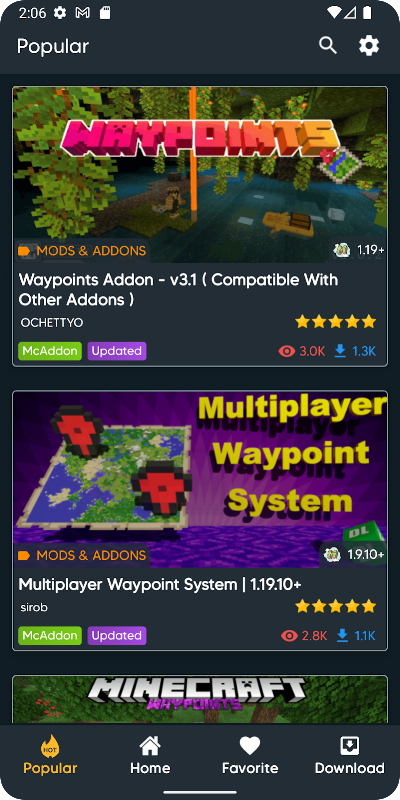Tap the Updated tag under sirob
Image resolution: width=400 pixels, height=800 pixels.
(x=117, y=636)
